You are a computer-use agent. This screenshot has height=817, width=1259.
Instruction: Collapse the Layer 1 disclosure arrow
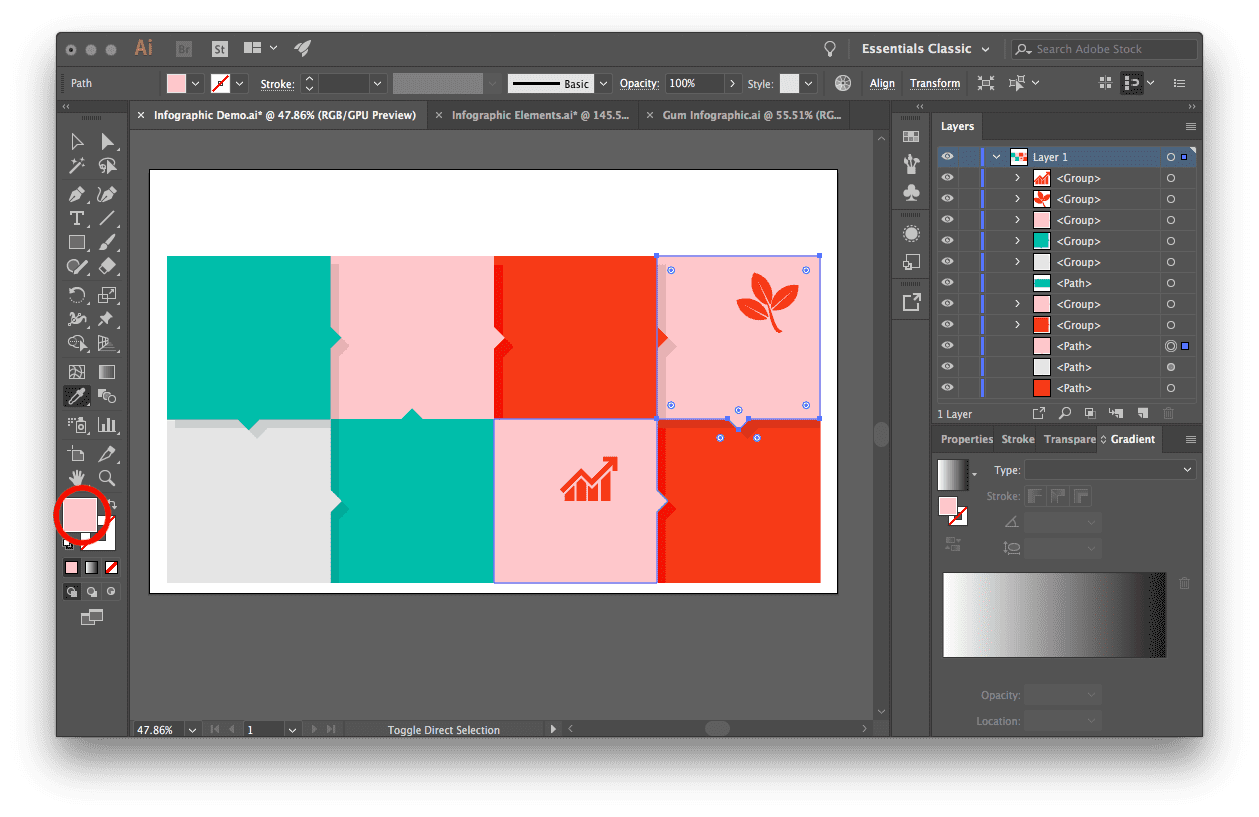[x=996, y=157]
